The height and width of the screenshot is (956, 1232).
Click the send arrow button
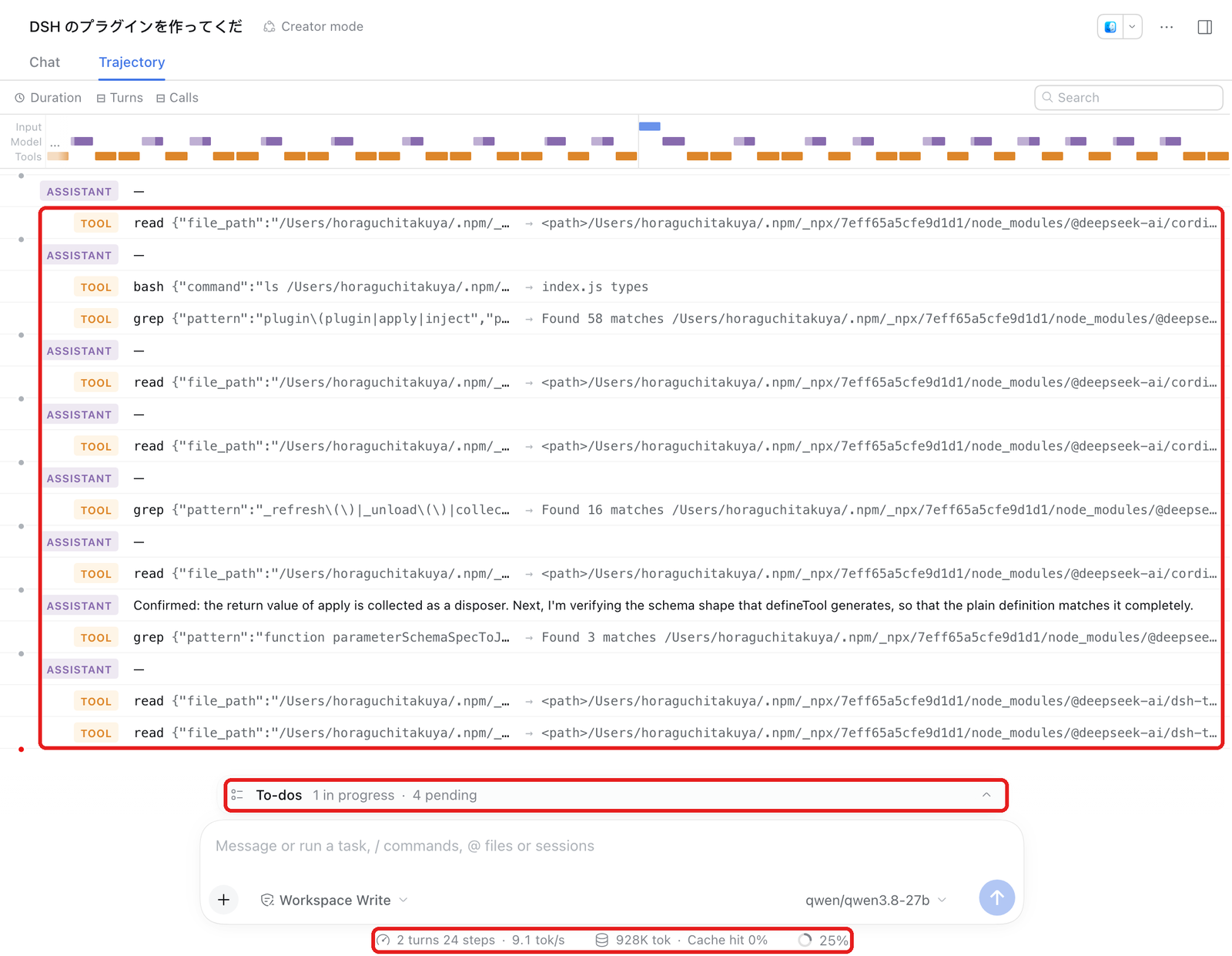click(996, 897)
